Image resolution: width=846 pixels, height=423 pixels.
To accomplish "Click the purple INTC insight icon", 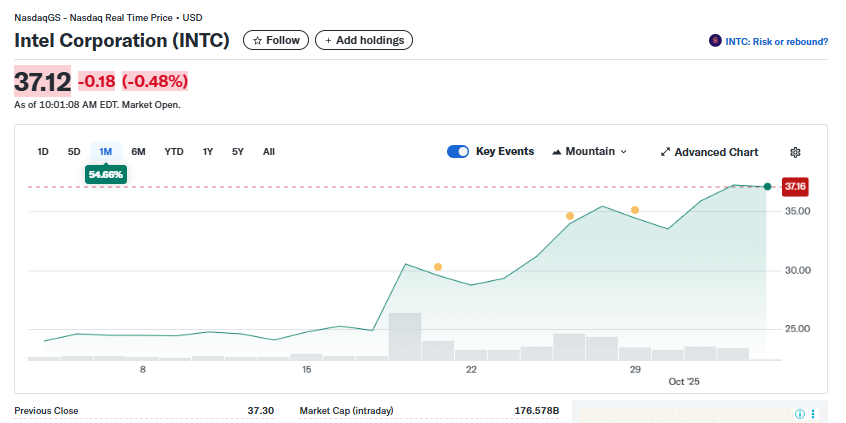I will pyautogui.click(x=715, y=41).
